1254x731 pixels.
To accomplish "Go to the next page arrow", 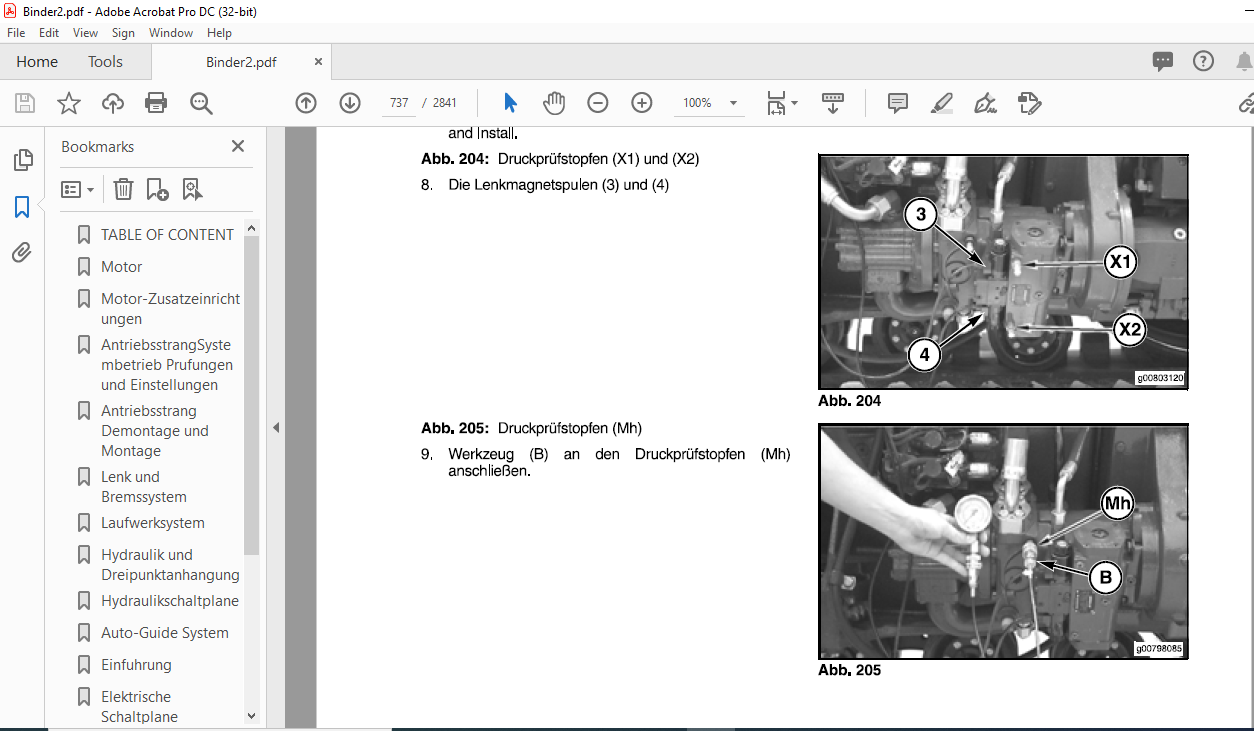I will point(349,103).
